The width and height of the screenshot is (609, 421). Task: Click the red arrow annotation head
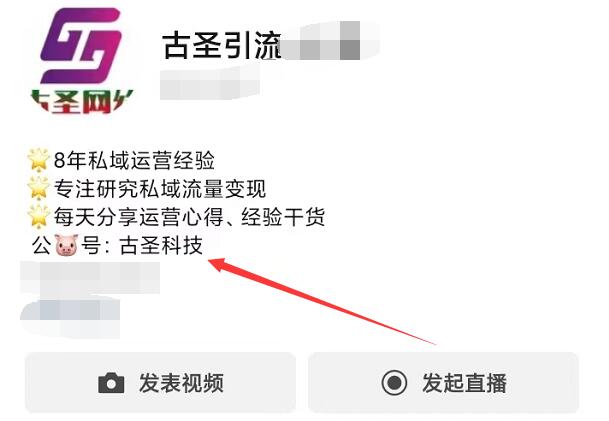(x=219, y=264)
